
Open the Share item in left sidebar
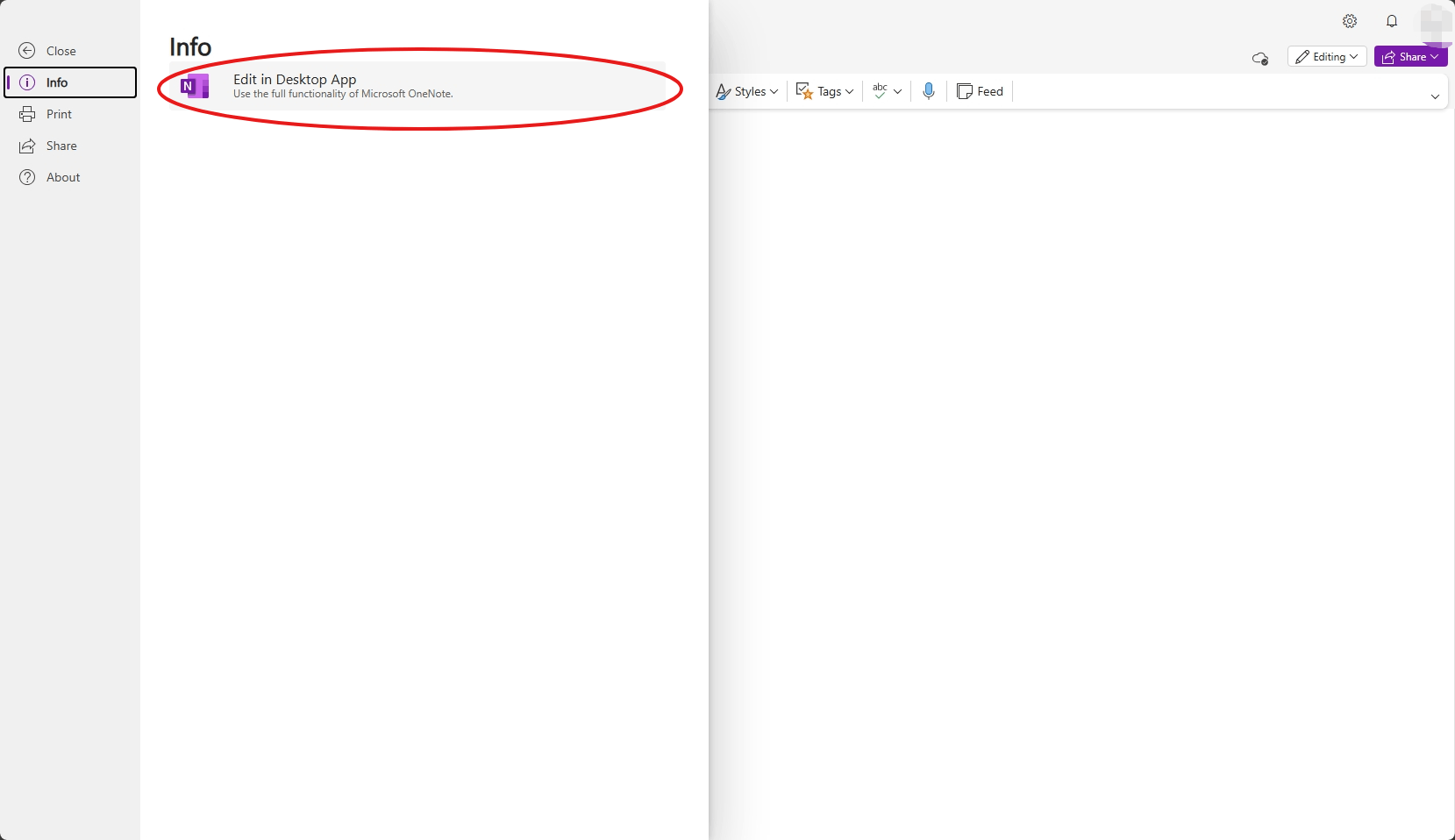70,146
